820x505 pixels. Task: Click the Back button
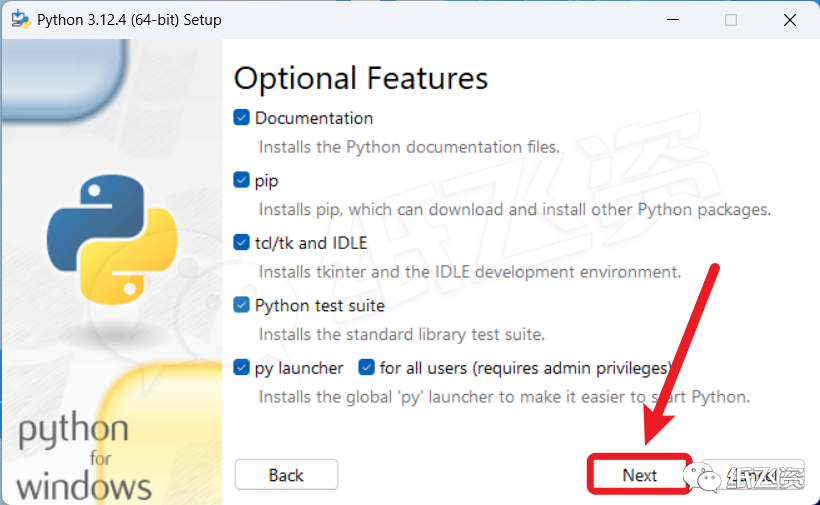click(286, 475)
